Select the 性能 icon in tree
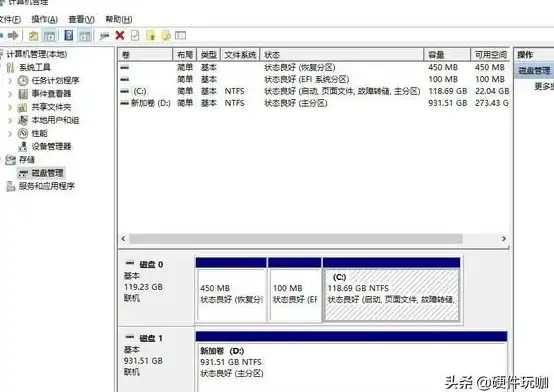 click(x=23, y=133)
